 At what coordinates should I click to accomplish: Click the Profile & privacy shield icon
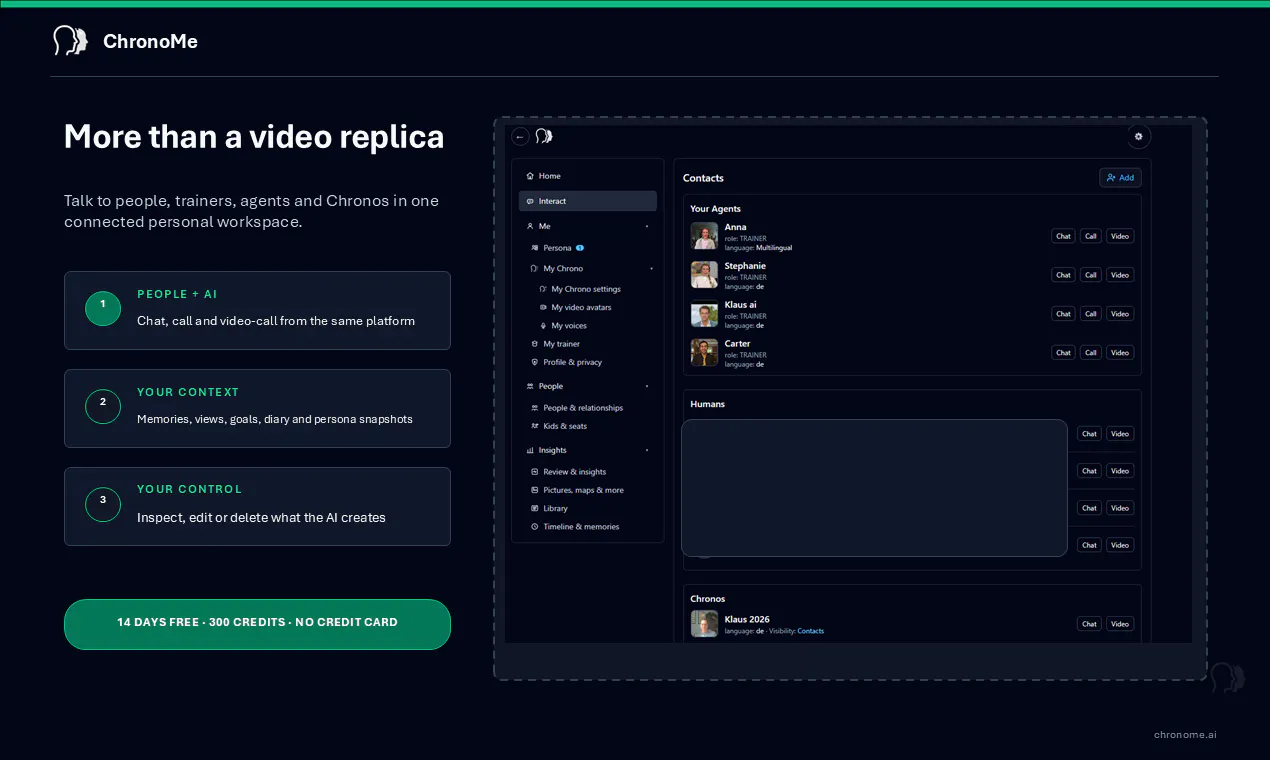(x=535, y=362)
